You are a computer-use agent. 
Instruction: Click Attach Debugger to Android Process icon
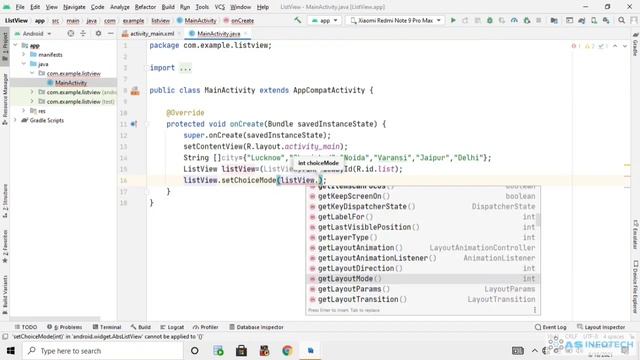527,20
